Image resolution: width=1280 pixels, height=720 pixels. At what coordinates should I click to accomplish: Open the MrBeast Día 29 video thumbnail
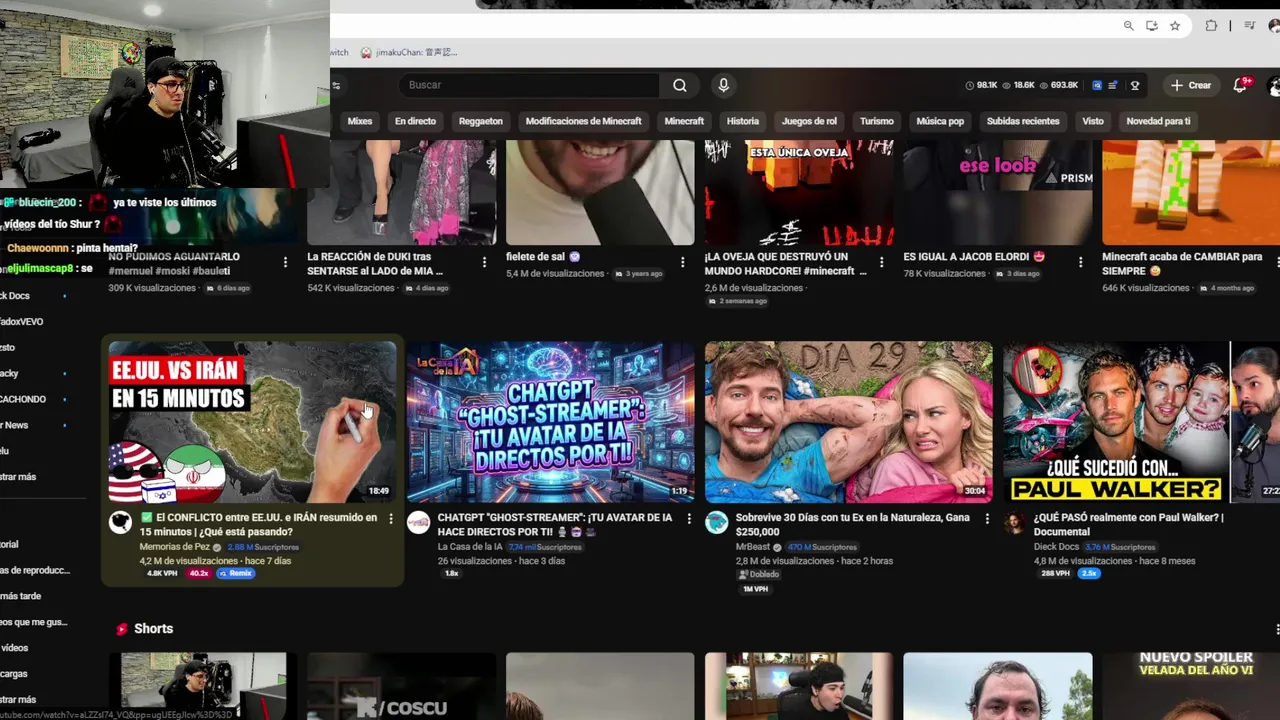[849, 421]
